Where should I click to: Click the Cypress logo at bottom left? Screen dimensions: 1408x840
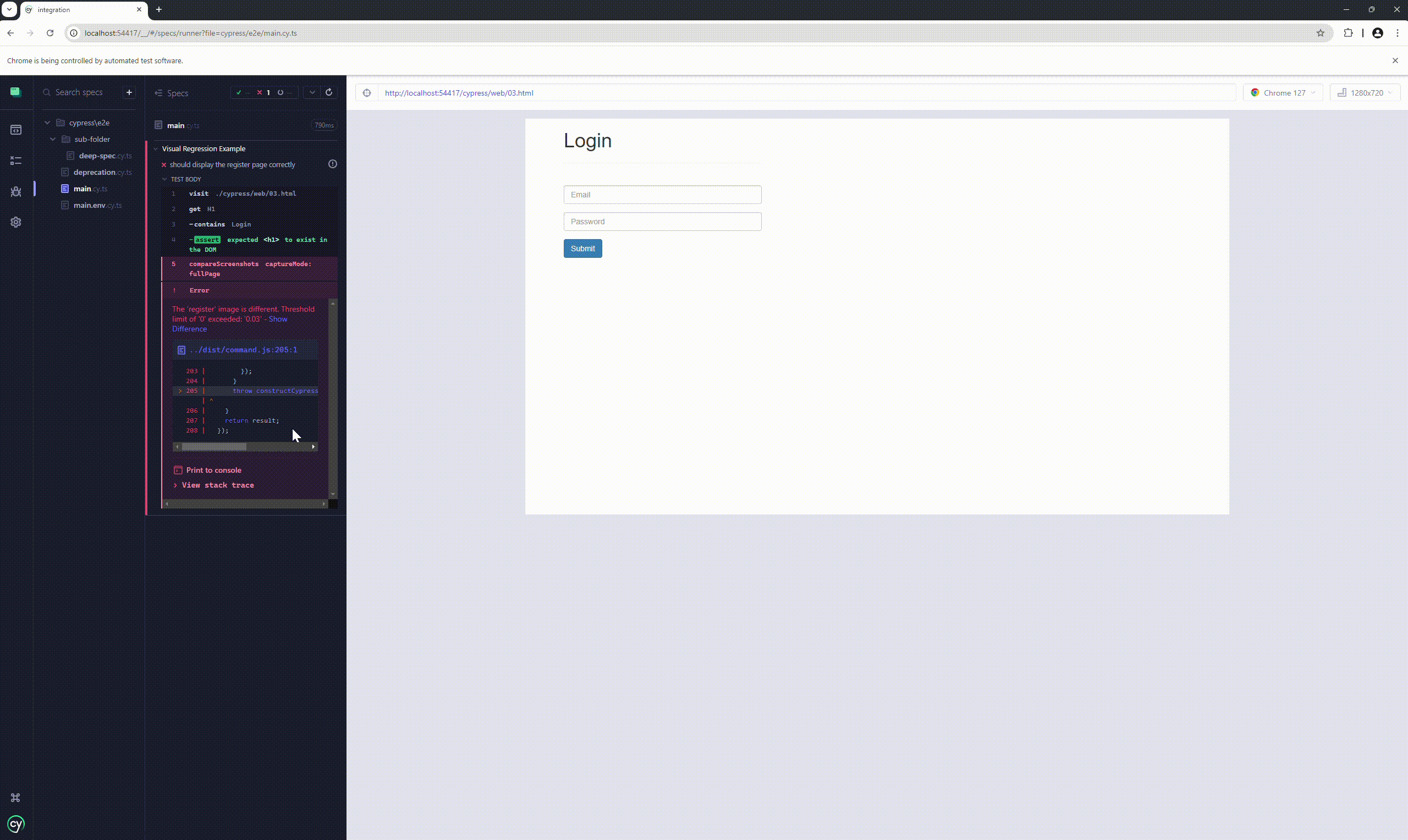coord(16,824)
